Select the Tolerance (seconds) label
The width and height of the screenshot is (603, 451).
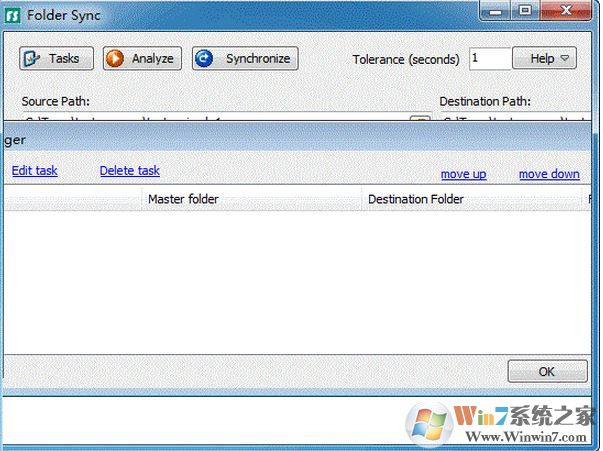click(406, 60)
